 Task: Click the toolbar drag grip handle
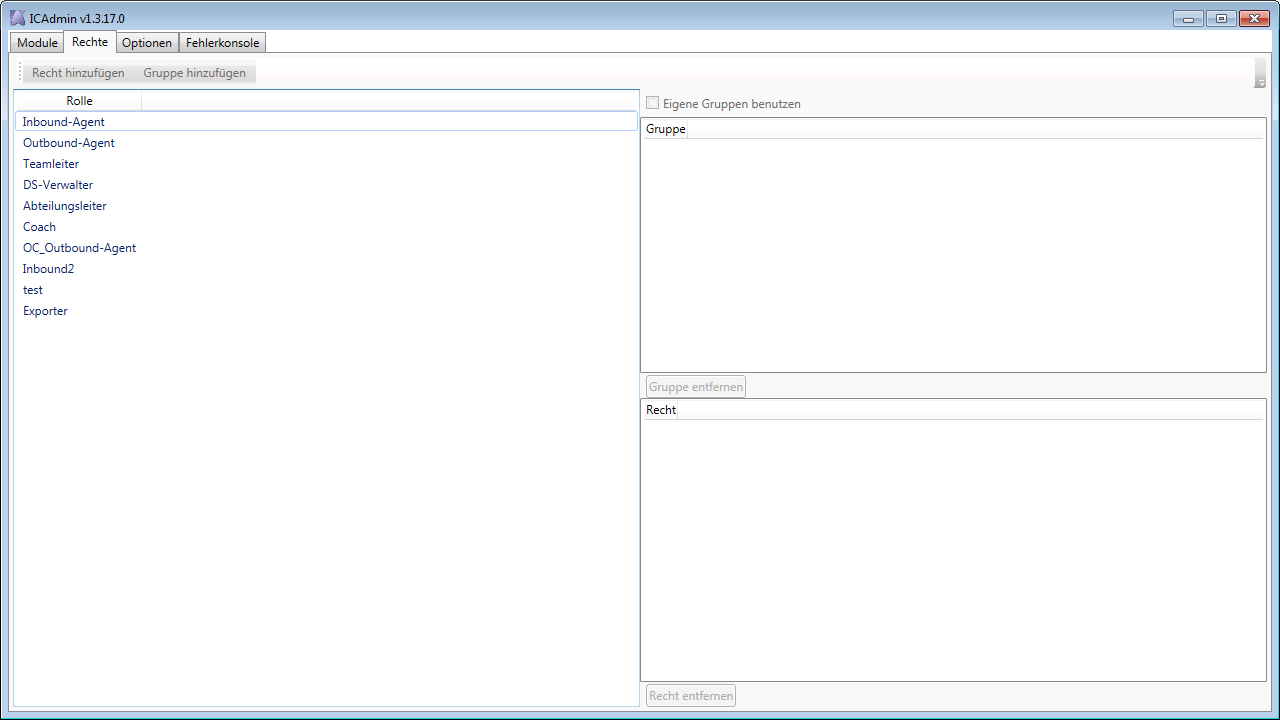[x=19, y=73]
